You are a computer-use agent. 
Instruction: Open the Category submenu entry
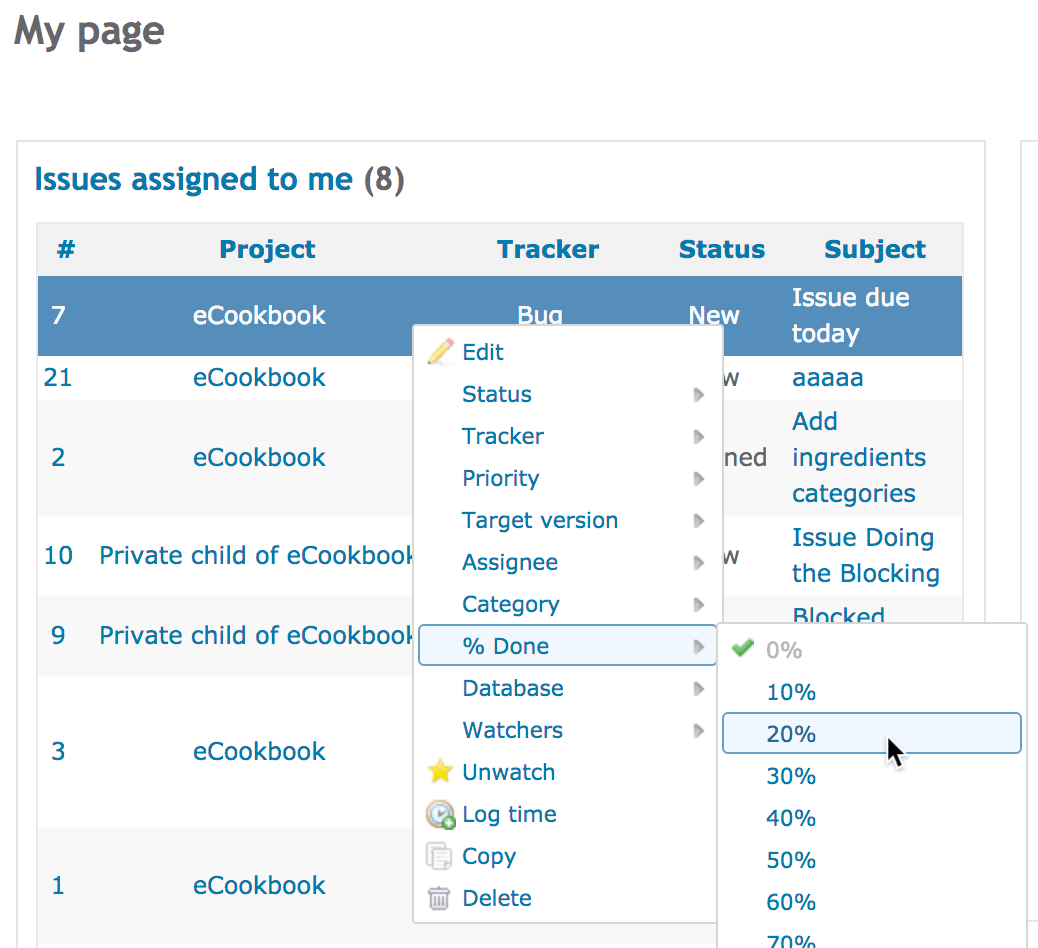tap(567, 604)
